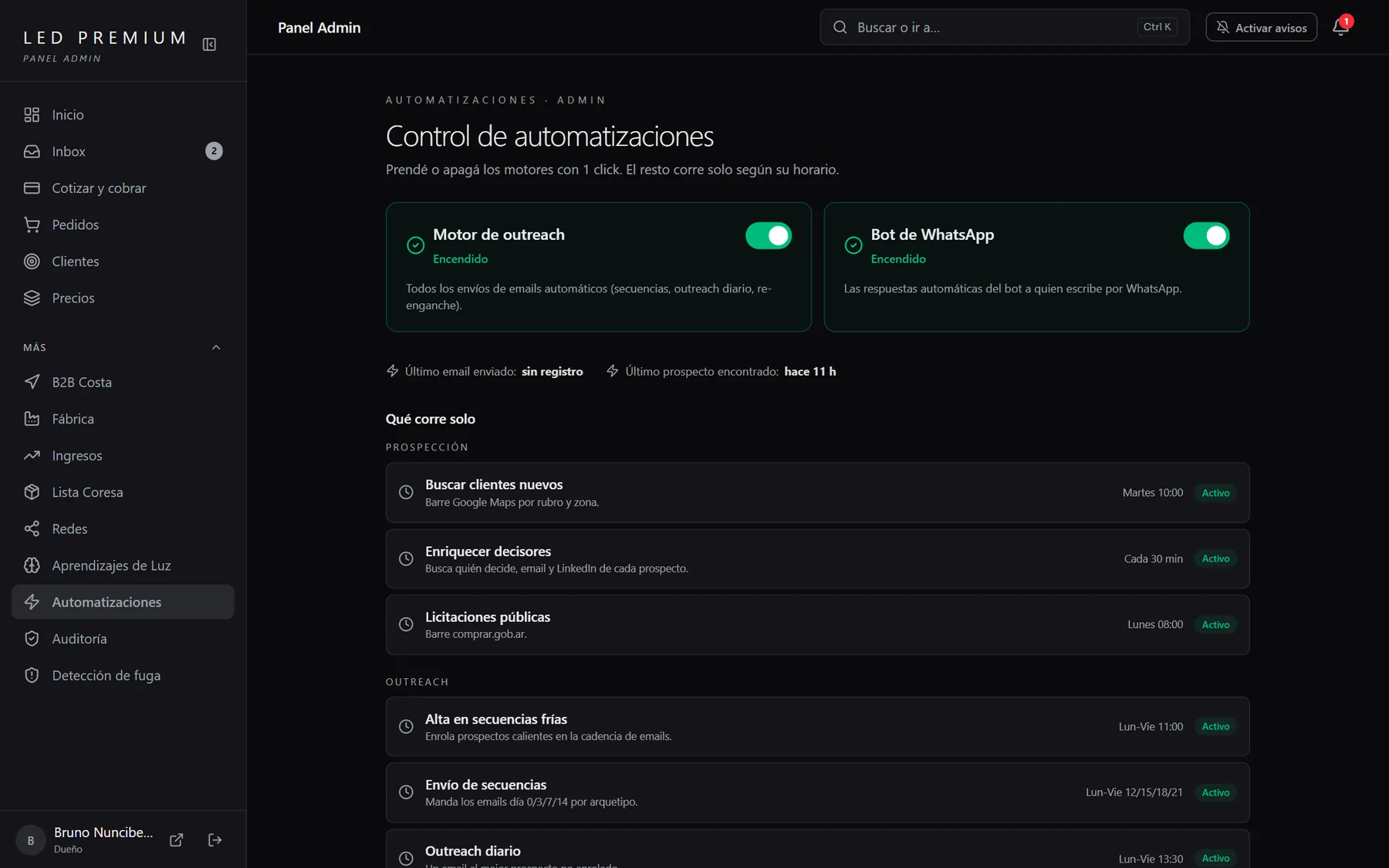Click the Lun-Vie 12/15/18/21 schedule text
The height and width of the screenshot is (868, 1389).
pyautogui.click(x=1134, y=792)
